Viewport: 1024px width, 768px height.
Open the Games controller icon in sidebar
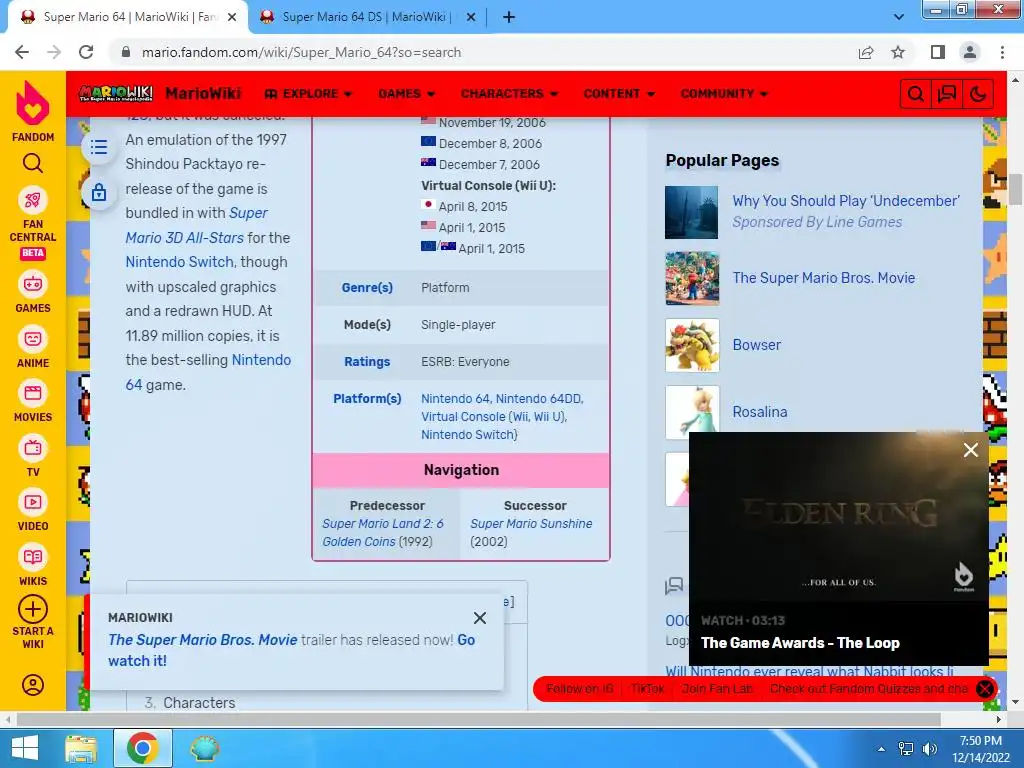click(33, 285)
